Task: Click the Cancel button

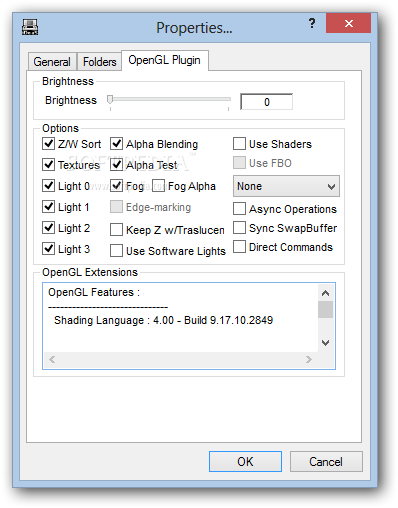Action: [x=326, y=462]
